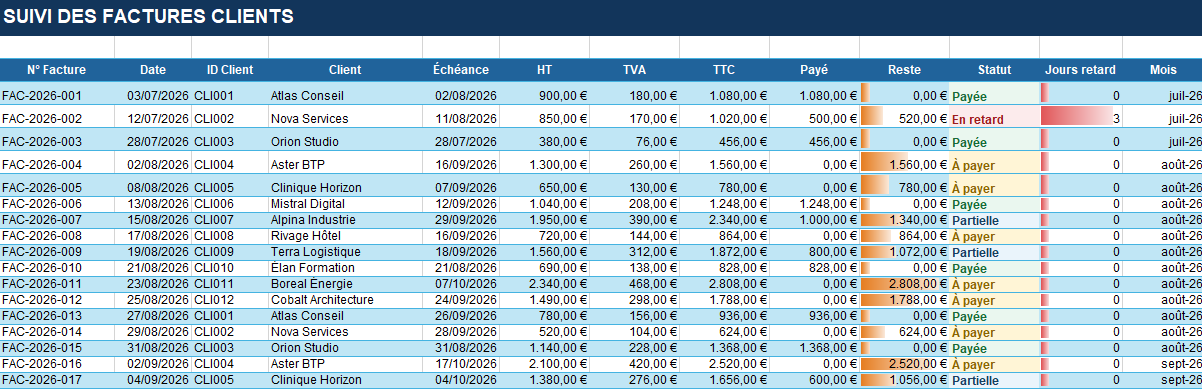Screen dimensions: 1202x389
Task: Click client cell 'Elan Formation'
Action: [x=345, y=268]
